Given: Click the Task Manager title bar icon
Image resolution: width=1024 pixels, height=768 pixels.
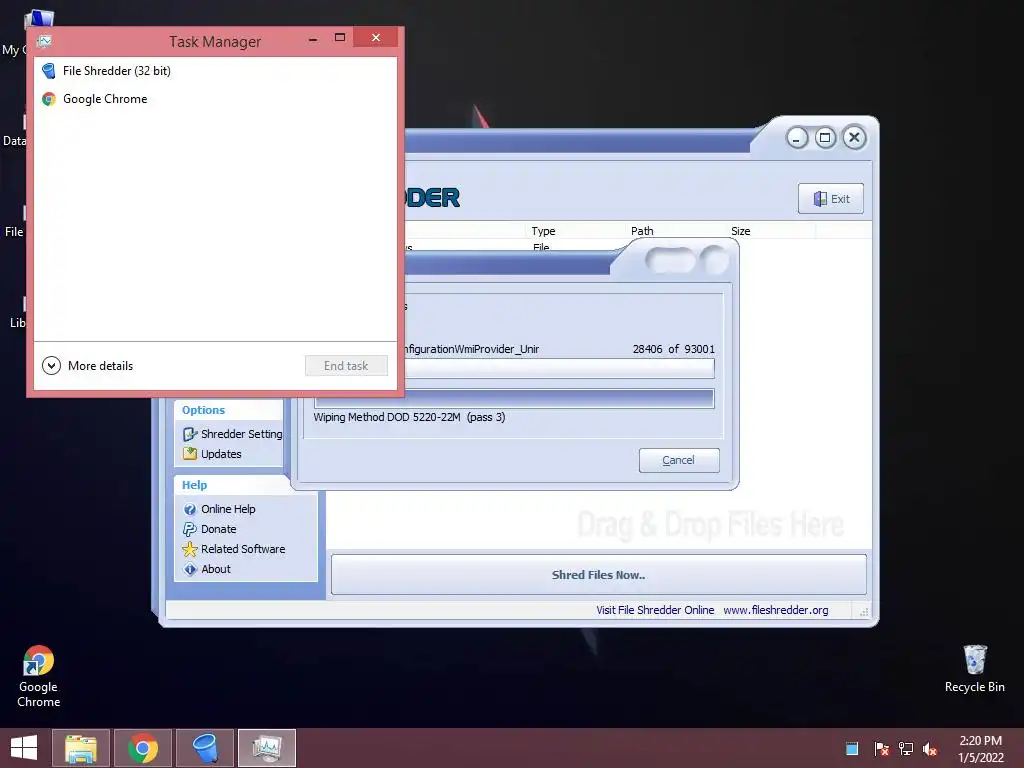Looking at the screenshot, I should coord(44,41).
